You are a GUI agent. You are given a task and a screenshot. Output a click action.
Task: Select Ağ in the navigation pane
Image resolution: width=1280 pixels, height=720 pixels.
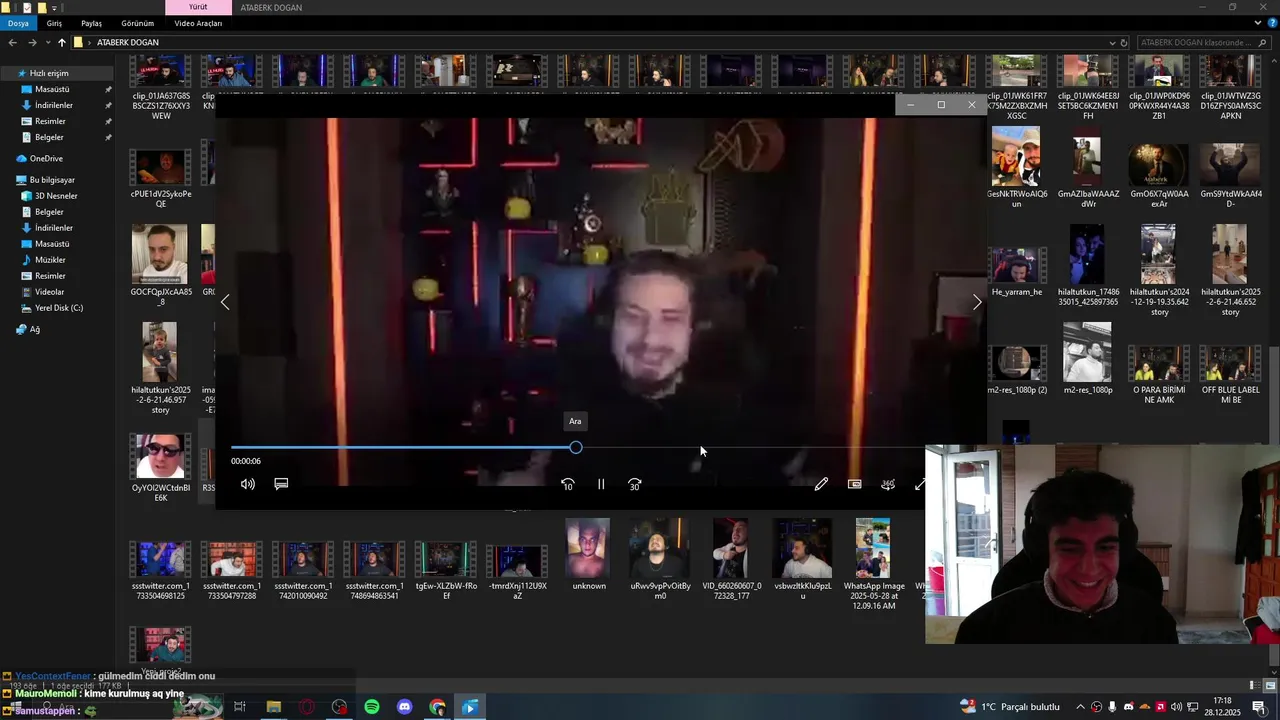35,329
